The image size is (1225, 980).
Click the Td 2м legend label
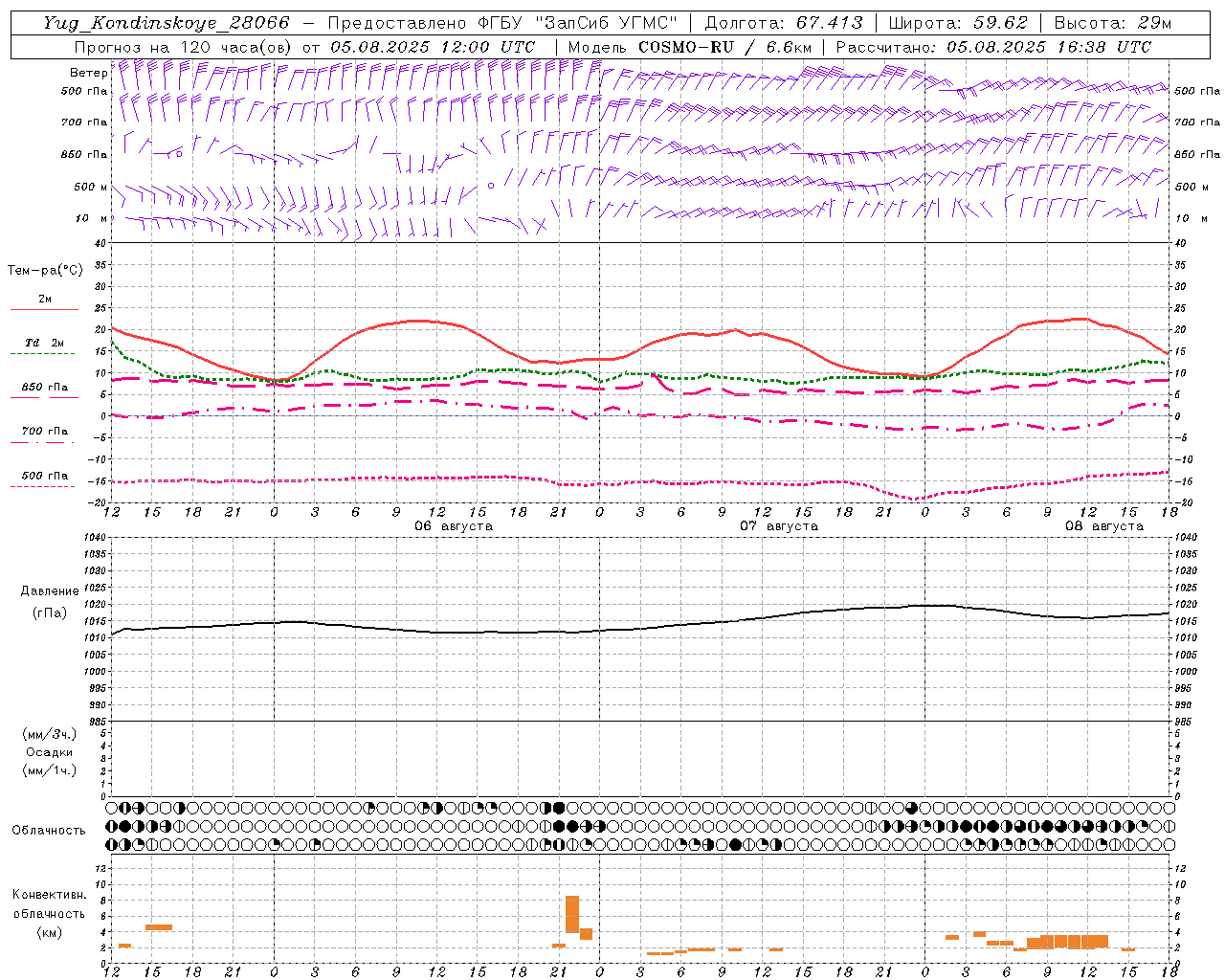tap(45, 343)
